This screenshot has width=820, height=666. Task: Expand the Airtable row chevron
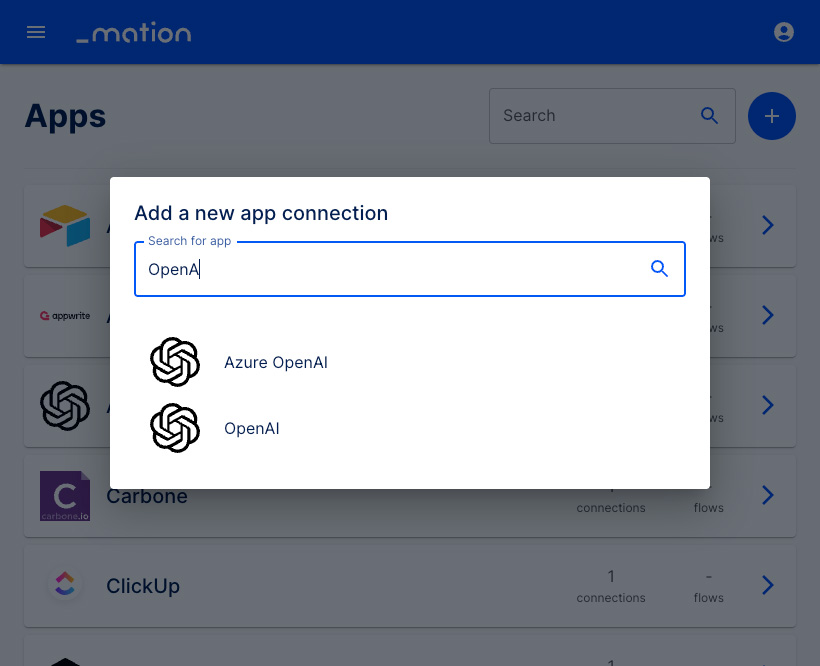pyautogui.click(x=767, y=225)
